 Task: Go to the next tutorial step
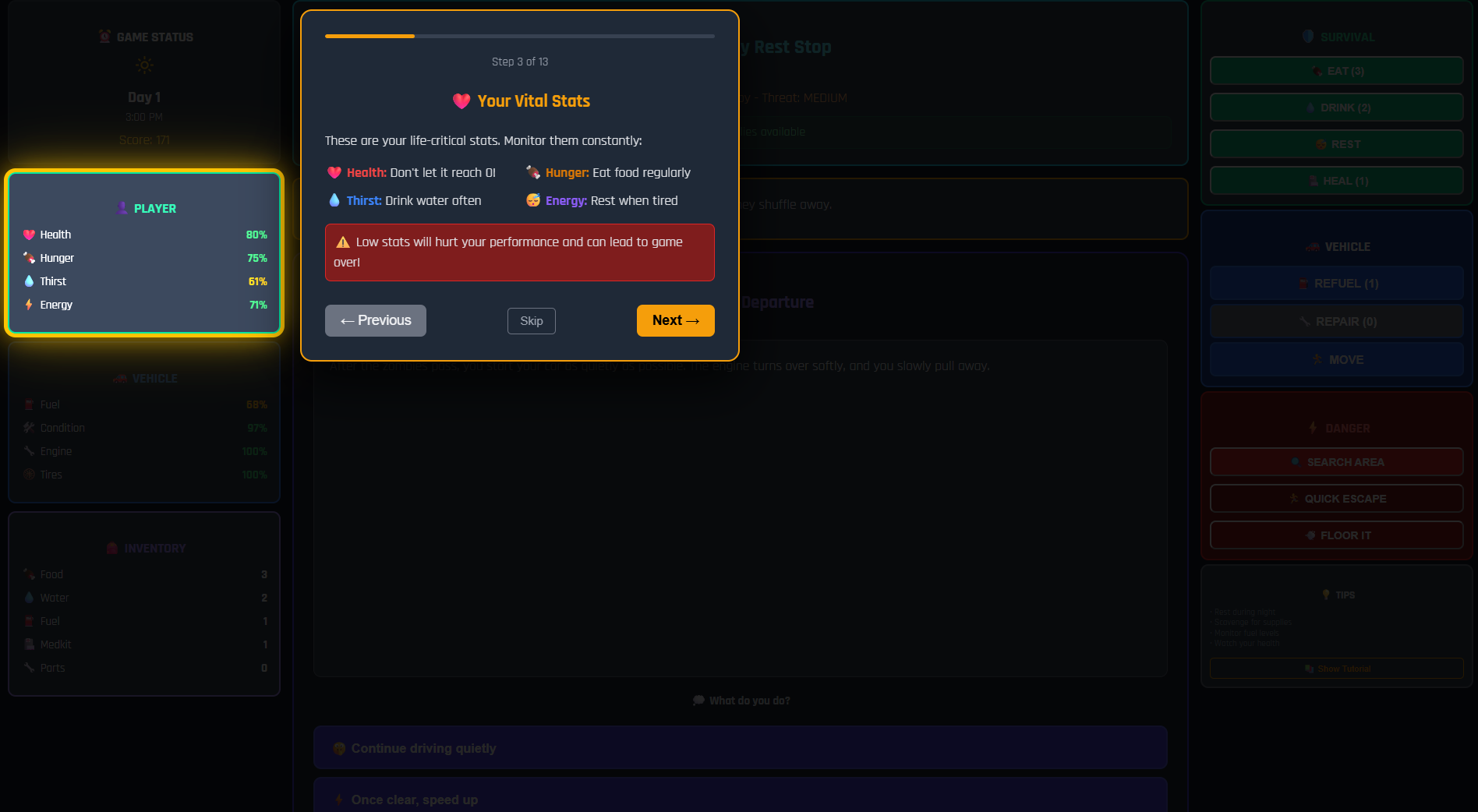(x=676, y=320)
